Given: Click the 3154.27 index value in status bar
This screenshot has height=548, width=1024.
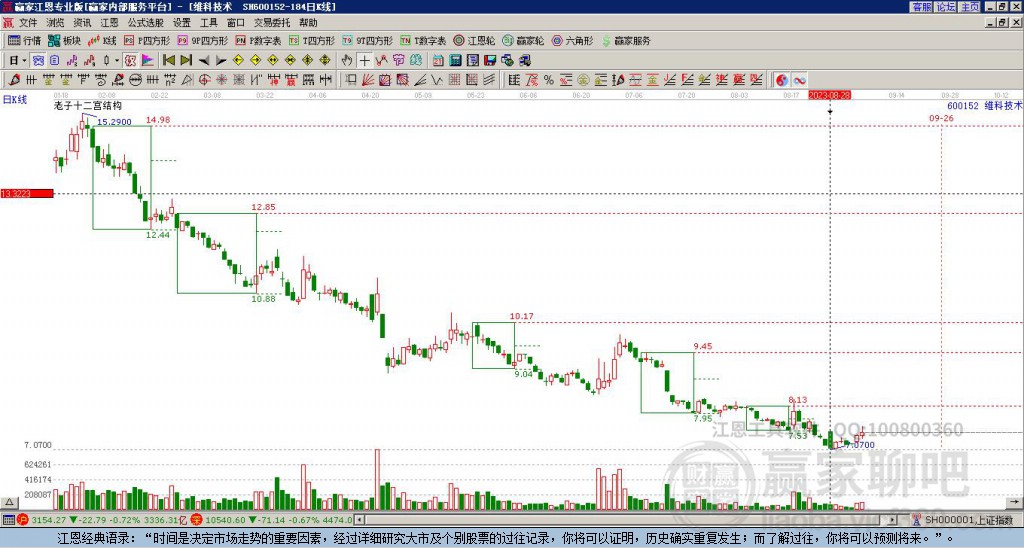Looking at the screenshot, I should click(48, 520).
